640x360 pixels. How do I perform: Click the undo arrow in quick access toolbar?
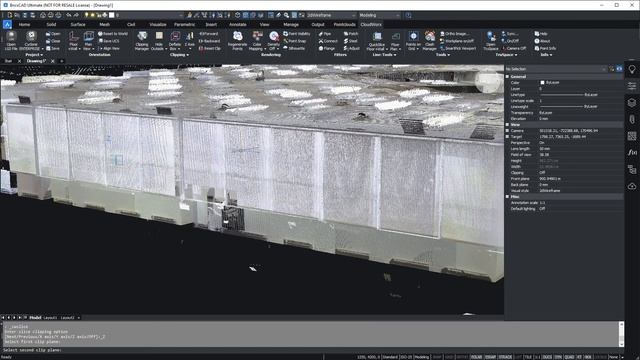69,15
